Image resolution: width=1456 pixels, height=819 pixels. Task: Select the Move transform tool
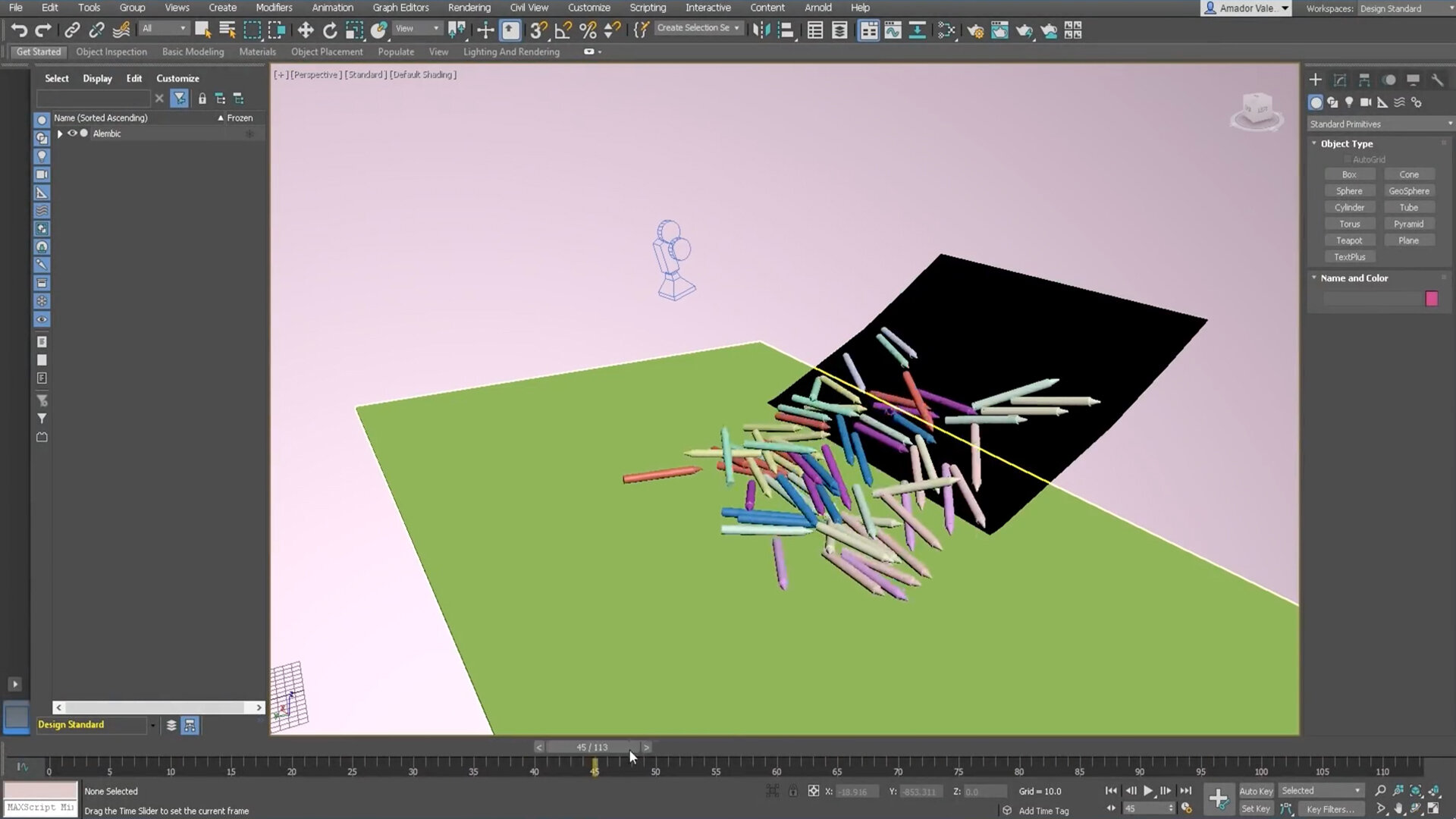coord(306,30)
